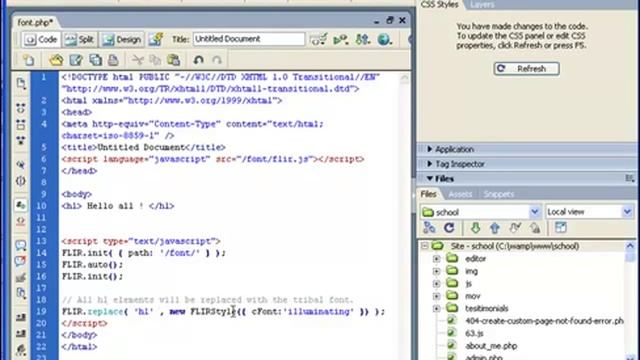The image size is (640, 360).
Task: Expand the testimonials folder
Action: (x=436, y=309)
